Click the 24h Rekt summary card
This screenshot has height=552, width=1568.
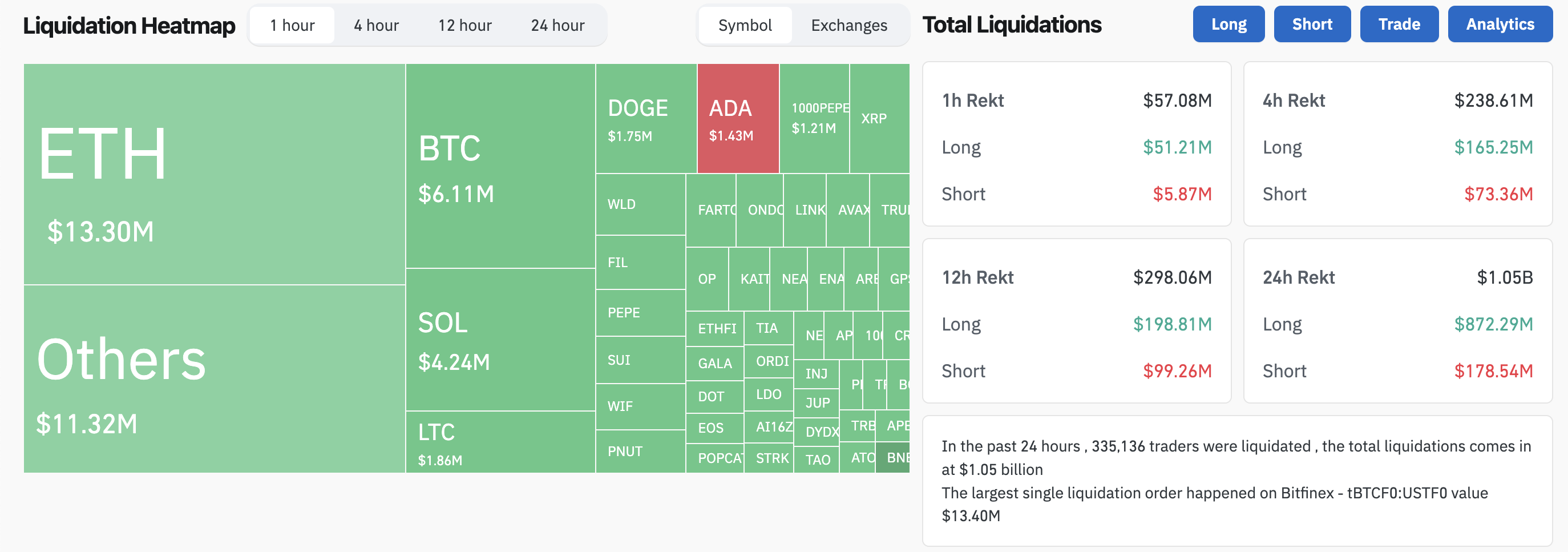[x=1397, y=321]
